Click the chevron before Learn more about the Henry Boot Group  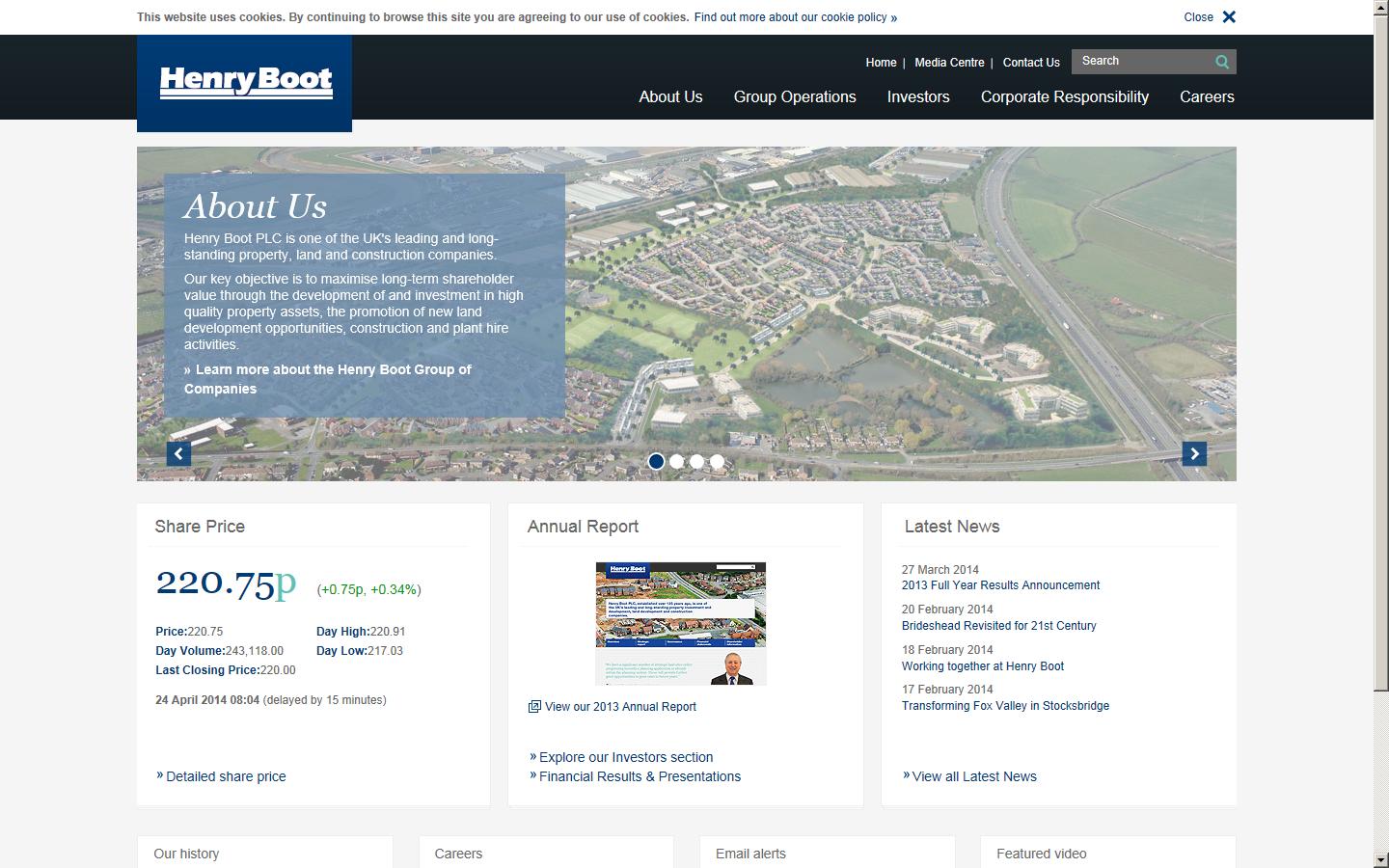coord(189,369)
